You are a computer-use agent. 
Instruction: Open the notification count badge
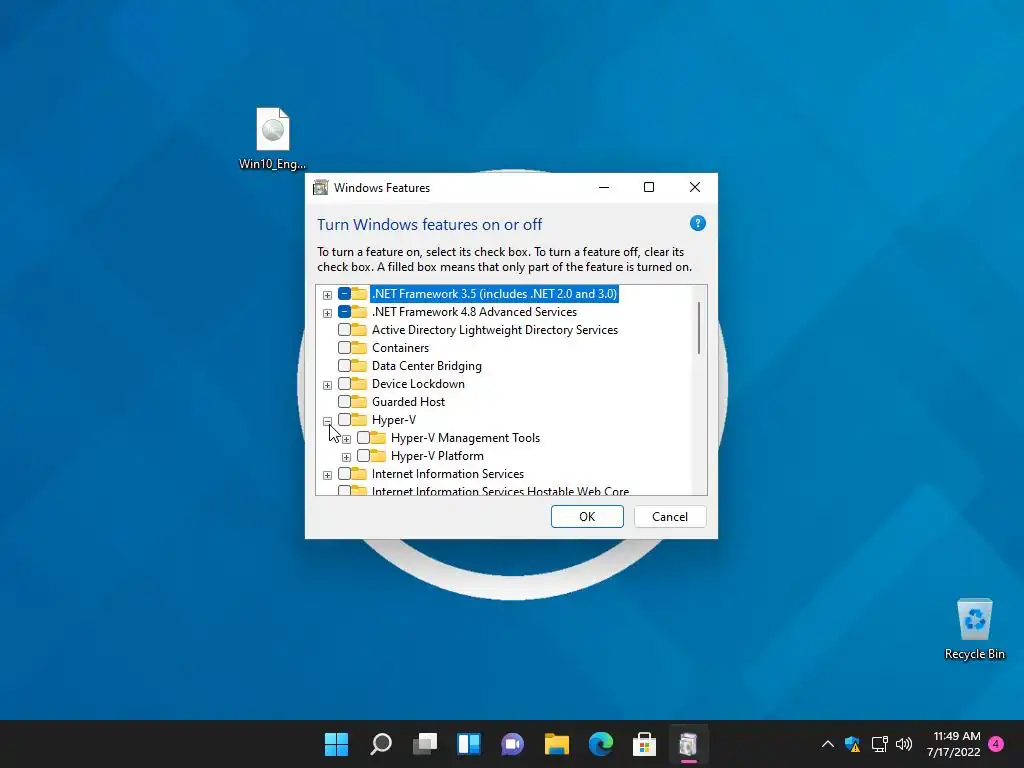[x=996, y=744]
